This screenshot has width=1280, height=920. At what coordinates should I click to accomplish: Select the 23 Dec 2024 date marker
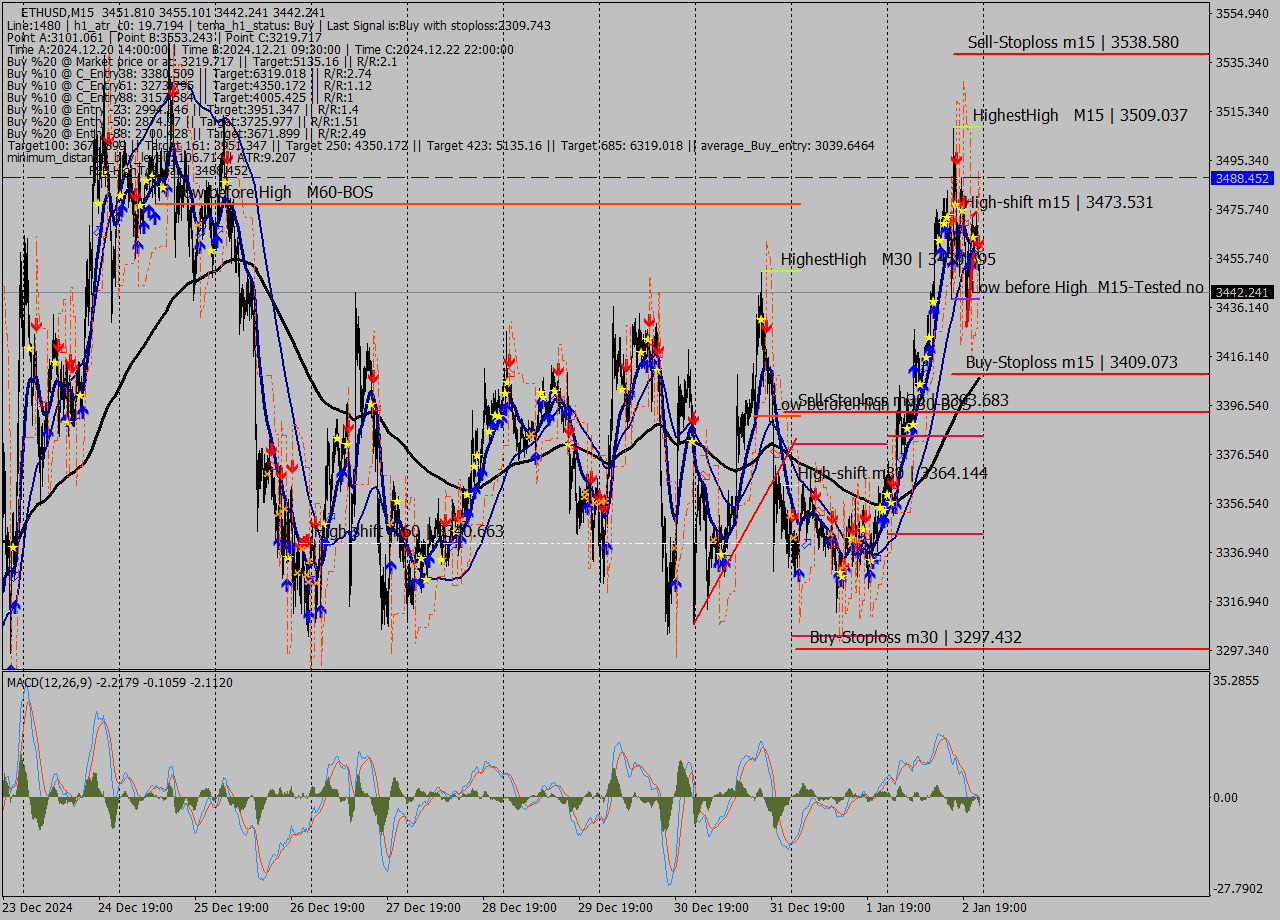[37, 908]
